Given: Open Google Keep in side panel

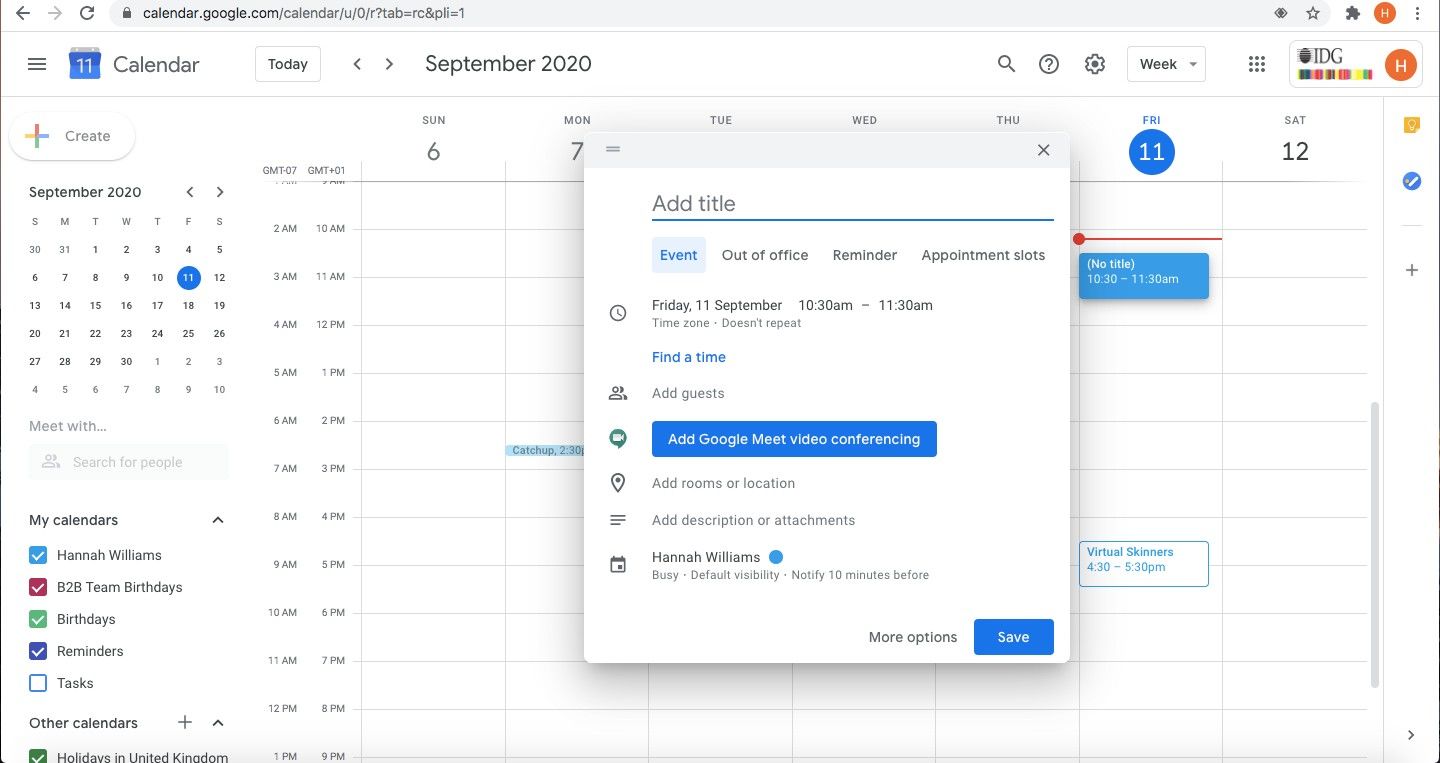Looking at the screenshot, I should point(1411,125).
